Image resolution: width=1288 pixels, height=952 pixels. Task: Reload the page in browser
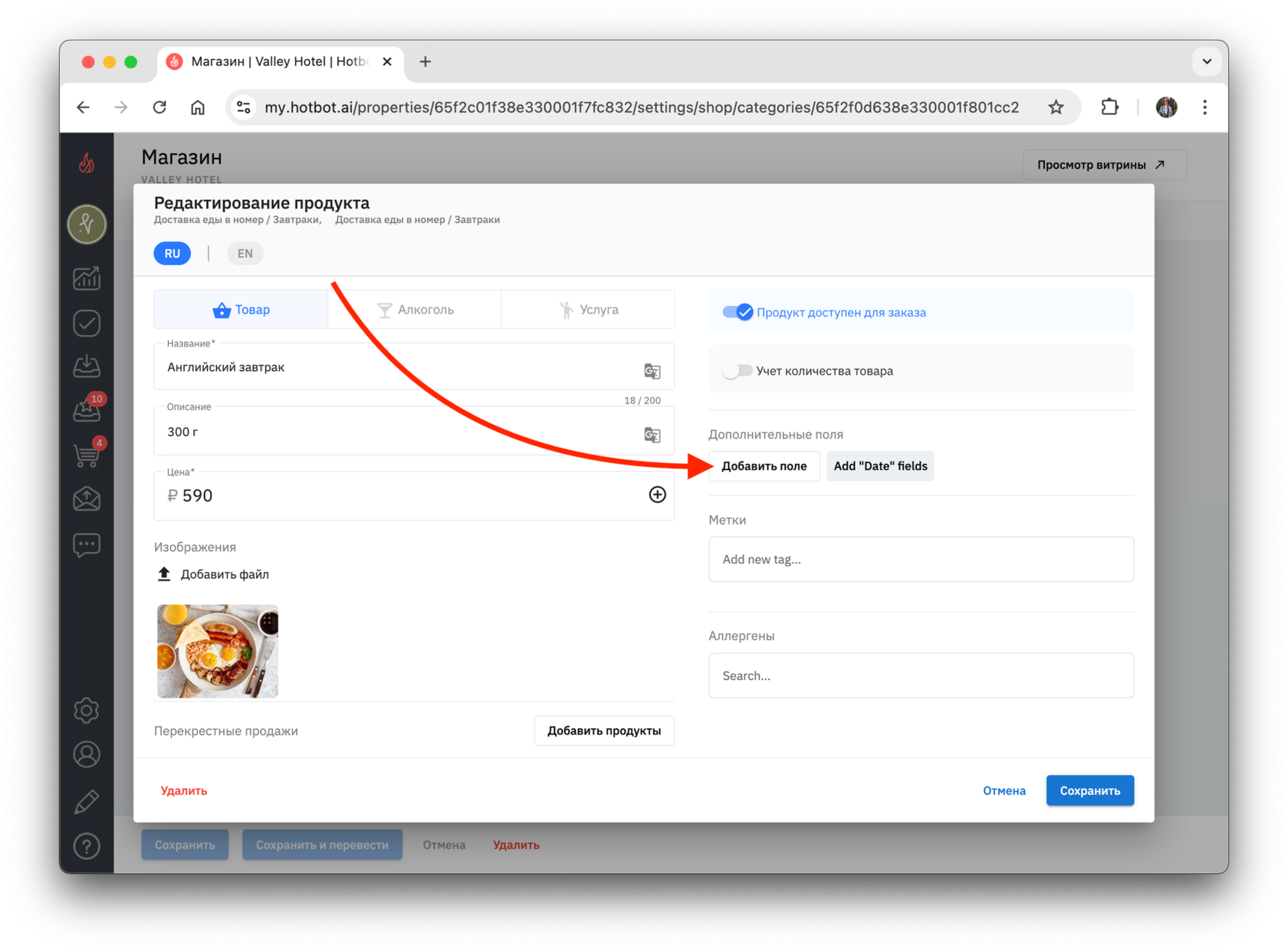point(159,107)
